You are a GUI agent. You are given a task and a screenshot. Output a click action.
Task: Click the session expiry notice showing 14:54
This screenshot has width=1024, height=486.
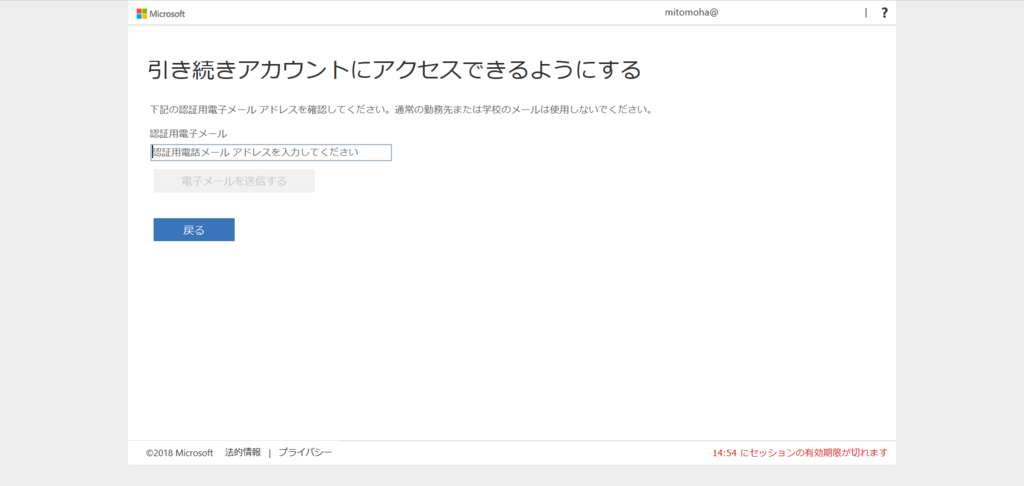(800, 453)
